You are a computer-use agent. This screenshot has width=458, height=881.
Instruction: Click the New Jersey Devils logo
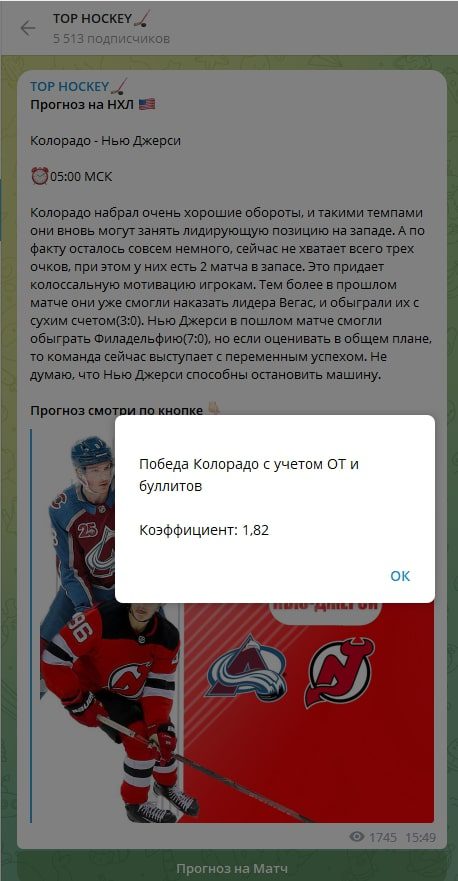pos(339,672)
